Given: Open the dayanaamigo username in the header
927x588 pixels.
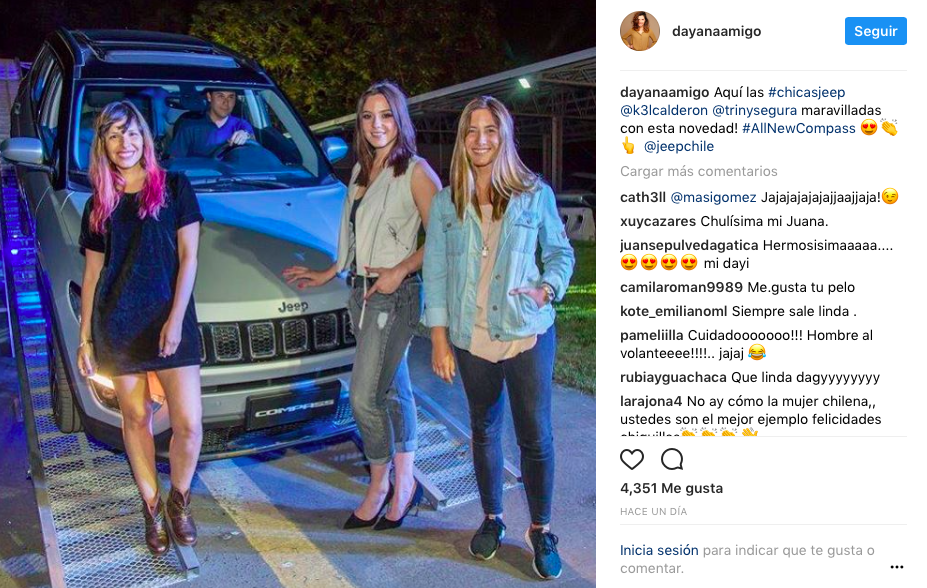Looking at the screenshot, I should click(717, 31).
